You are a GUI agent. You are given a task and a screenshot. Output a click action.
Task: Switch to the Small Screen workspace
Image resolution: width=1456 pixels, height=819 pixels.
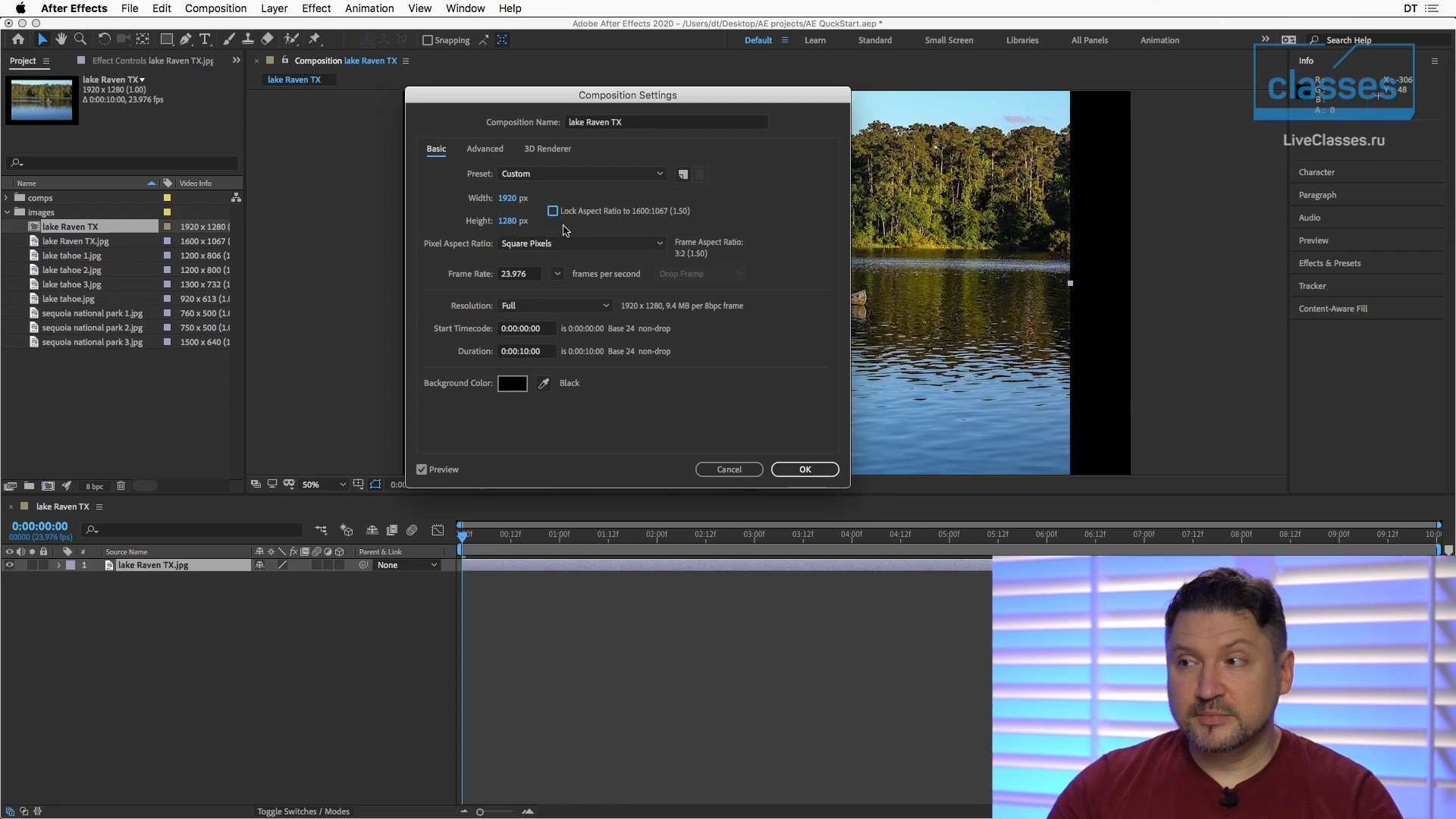point(949,40)
